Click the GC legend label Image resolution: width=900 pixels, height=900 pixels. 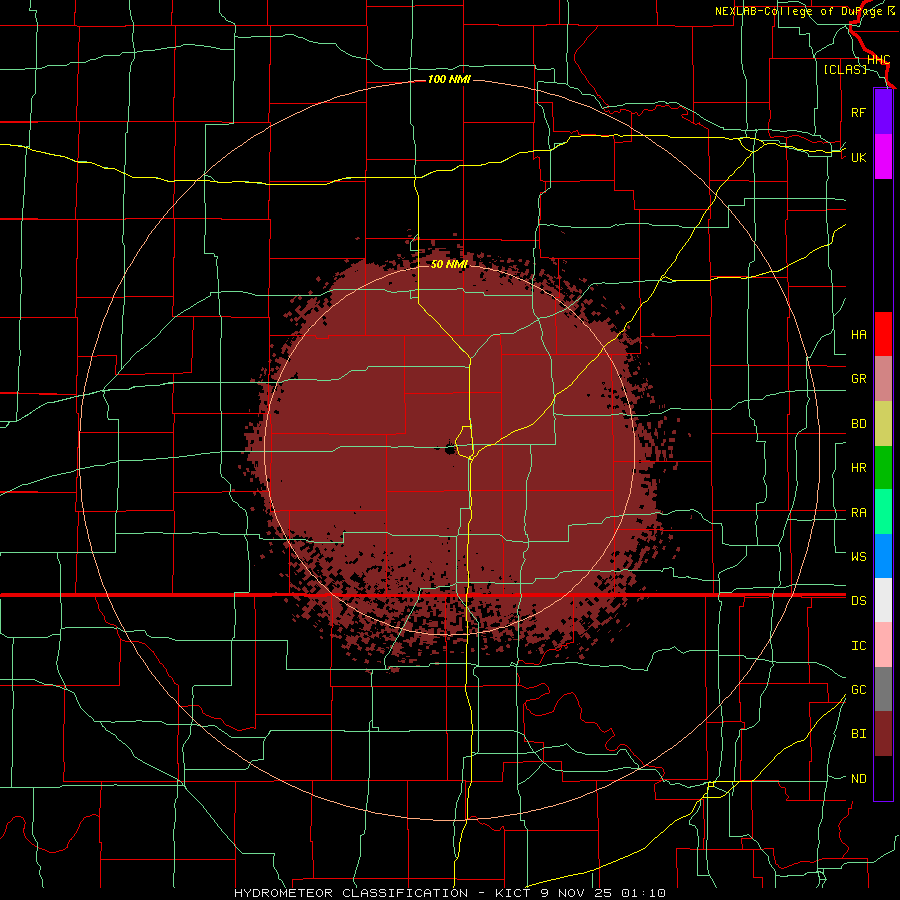click(x=858, y=690)
